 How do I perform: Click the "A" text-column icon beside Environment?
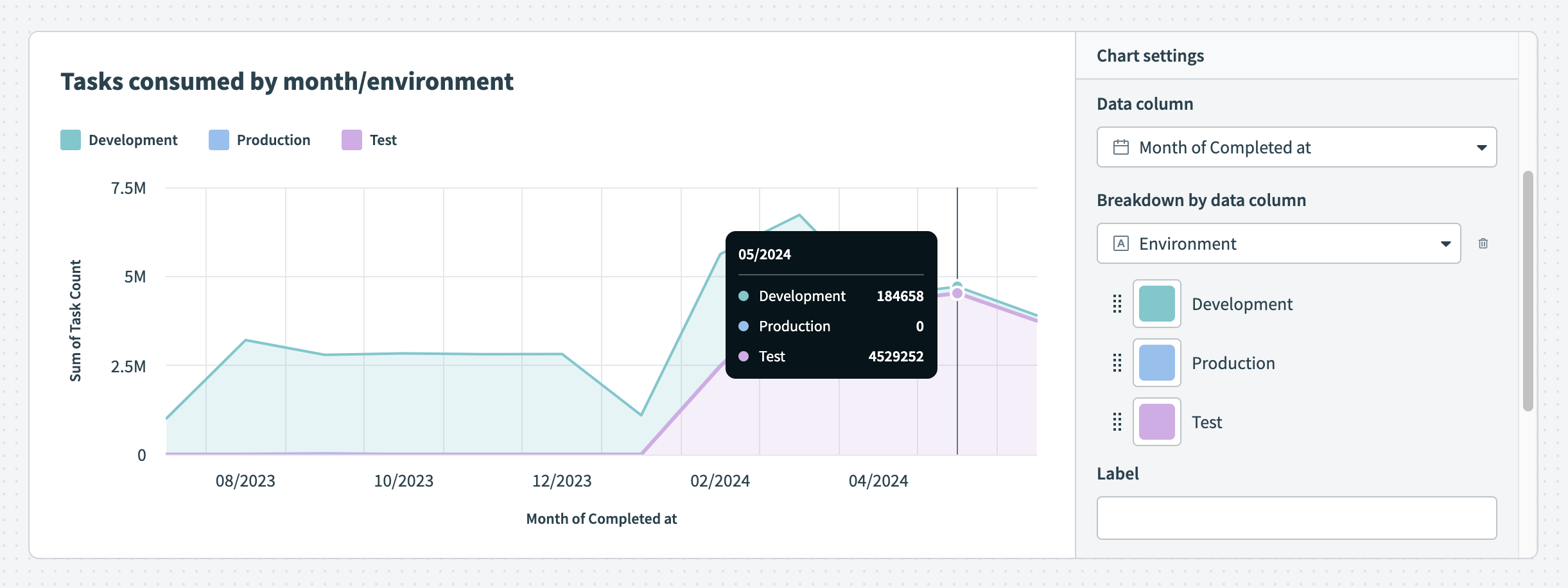1120,243
